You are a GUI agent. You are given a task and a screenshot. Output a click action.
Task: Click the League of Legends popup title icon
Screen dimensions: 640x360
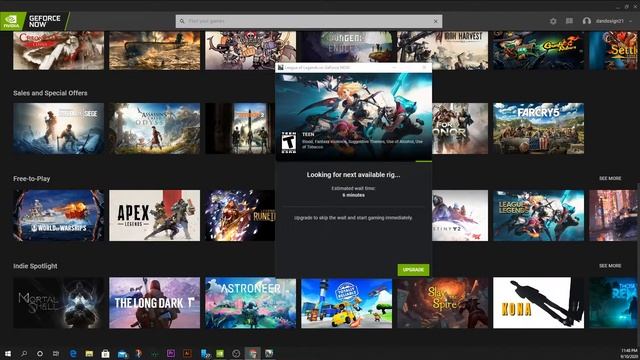click(280, 67)
